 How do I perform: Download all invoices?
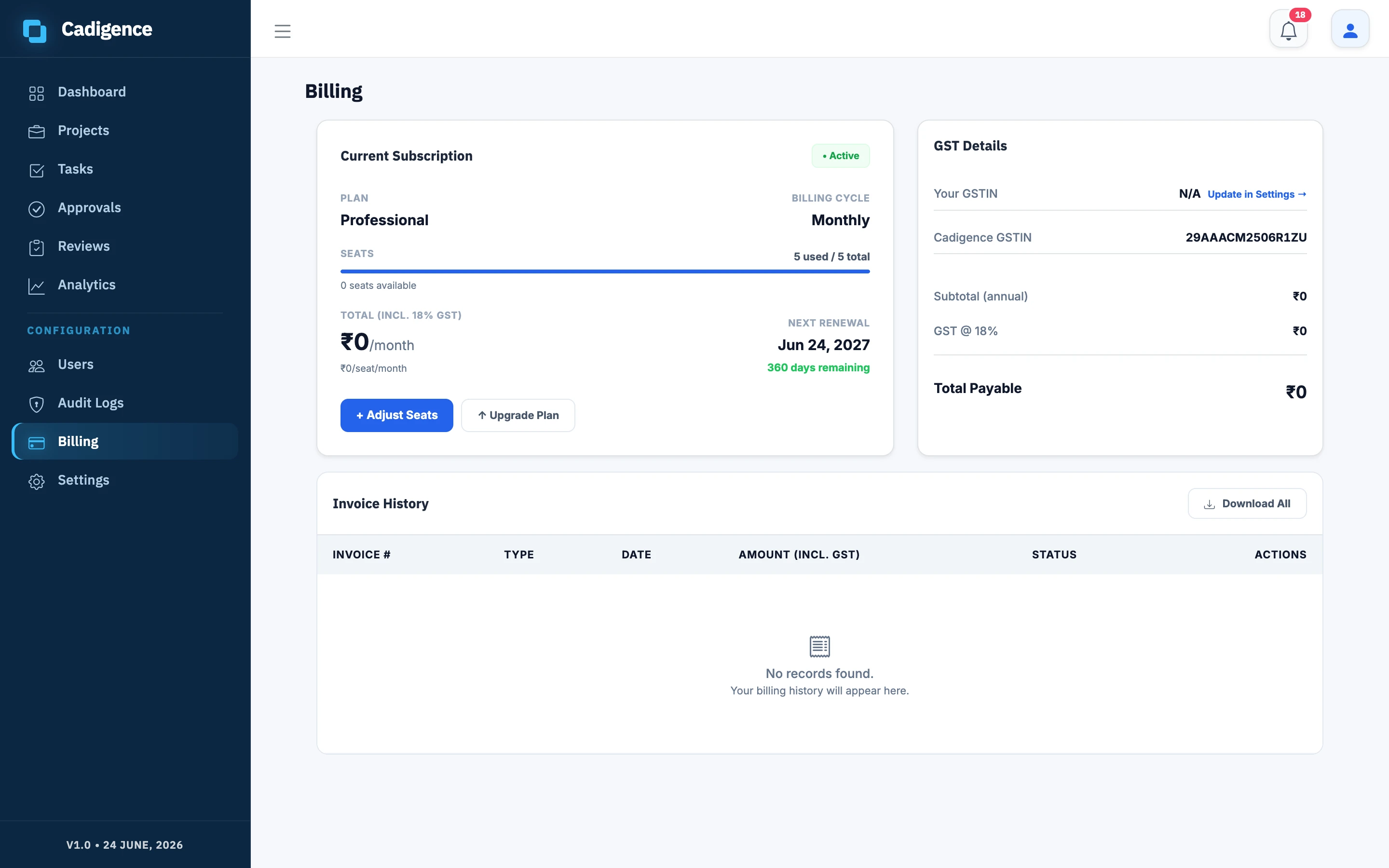point(1247,503)
